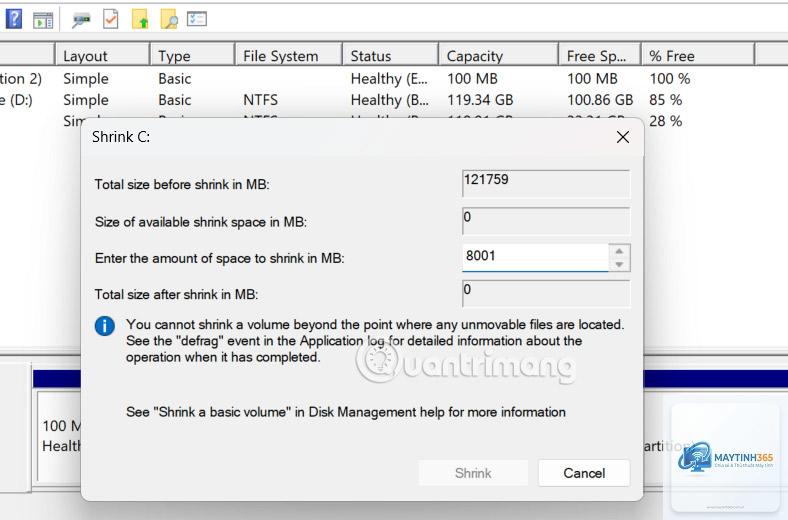Click the blue info icon in Shrink dialog
Image resolution: width=788 pixels, height=520 pixels.
tap(105, 326)
